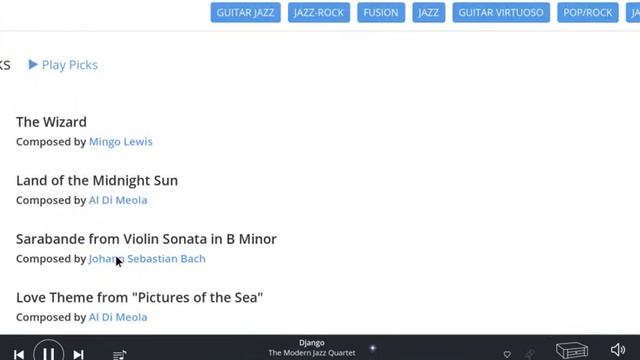Click now playing title Django
The height and width of the screenshot is (360, 640).
pos(312,343)
